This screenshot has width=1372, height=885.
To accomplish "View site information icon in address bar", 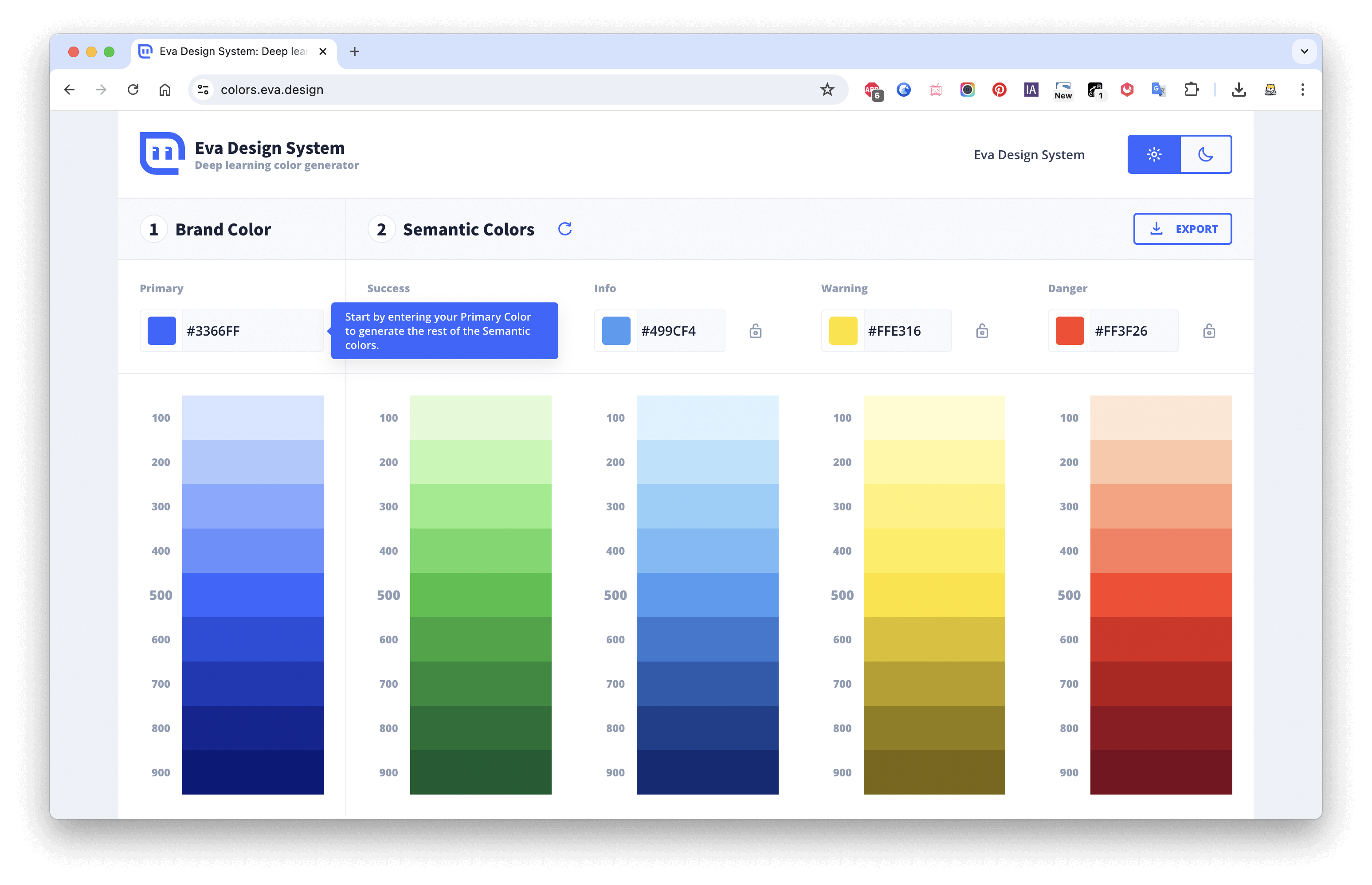I will tap(203, 90).
